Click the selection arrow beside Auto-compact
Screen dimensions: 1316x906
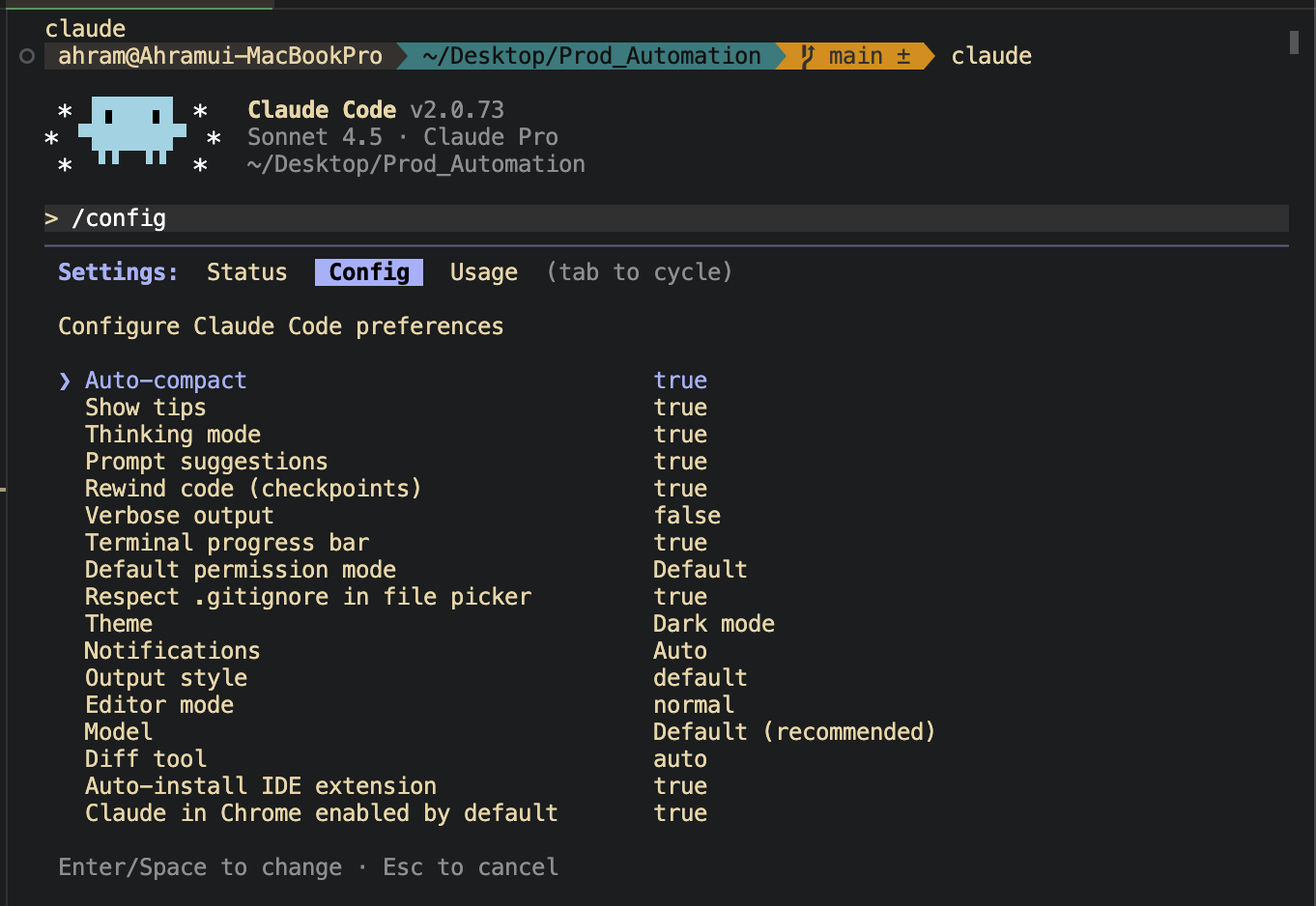pyautogui.click(x=65, y=381)
